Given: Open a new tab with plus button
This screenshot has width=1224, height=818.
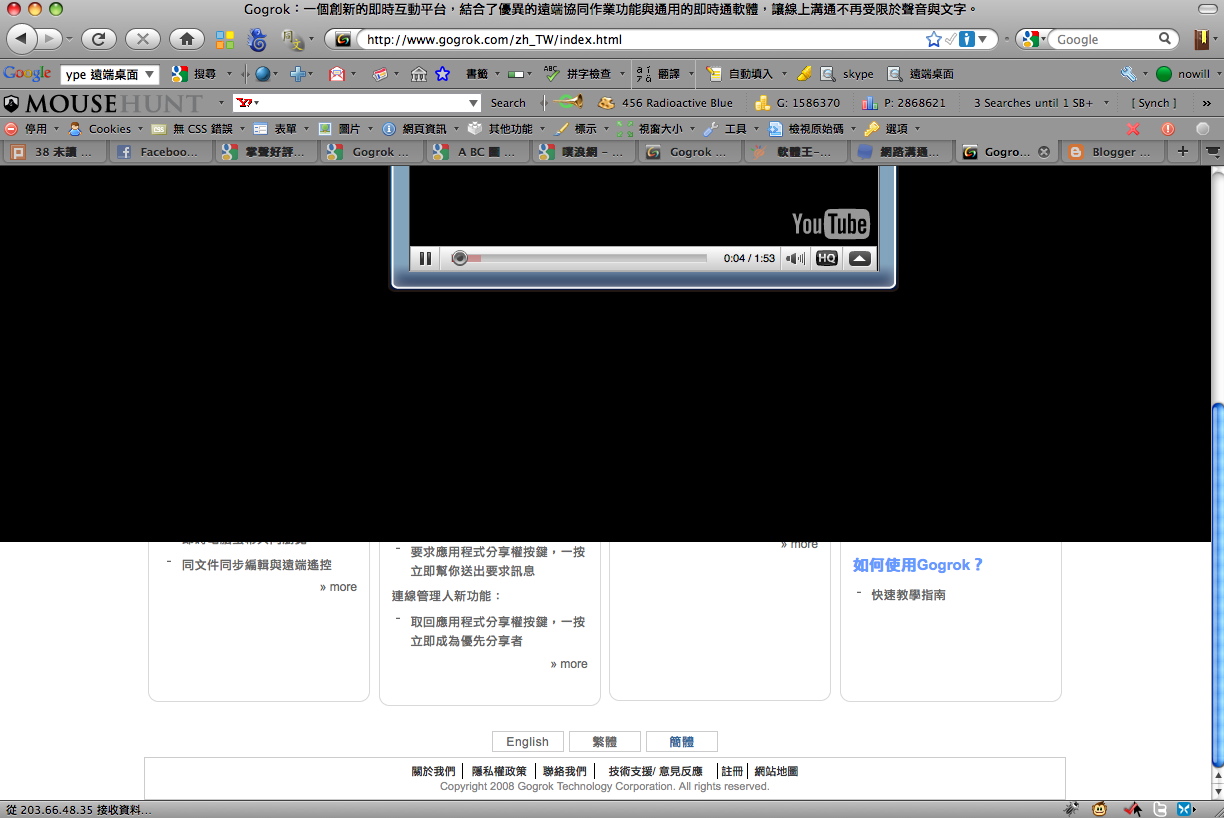Looking at the screenshot, I should (x=1183, y=152).
